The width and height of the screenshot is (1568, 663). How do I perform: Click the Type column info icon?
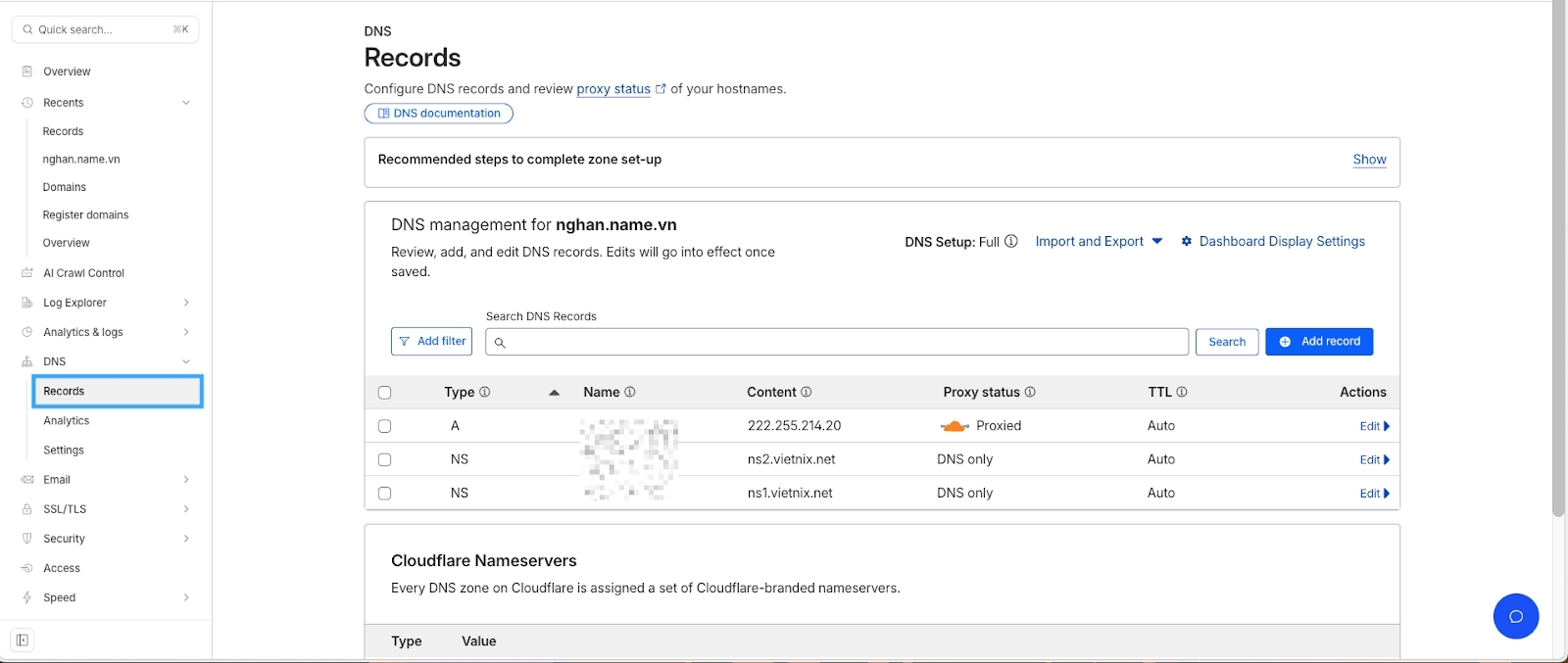(485, 392)
